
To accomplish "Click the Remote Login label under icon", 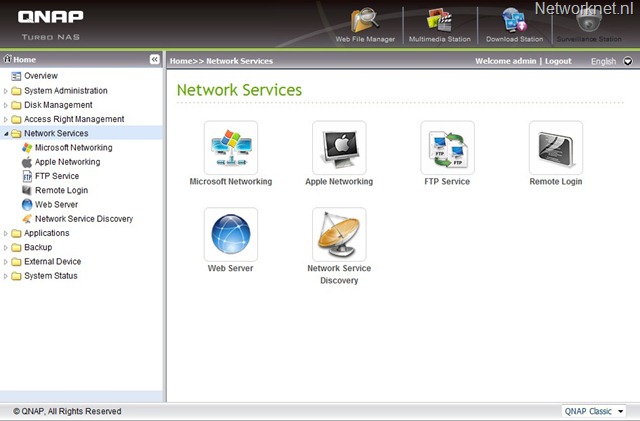I will pos(556,182).
